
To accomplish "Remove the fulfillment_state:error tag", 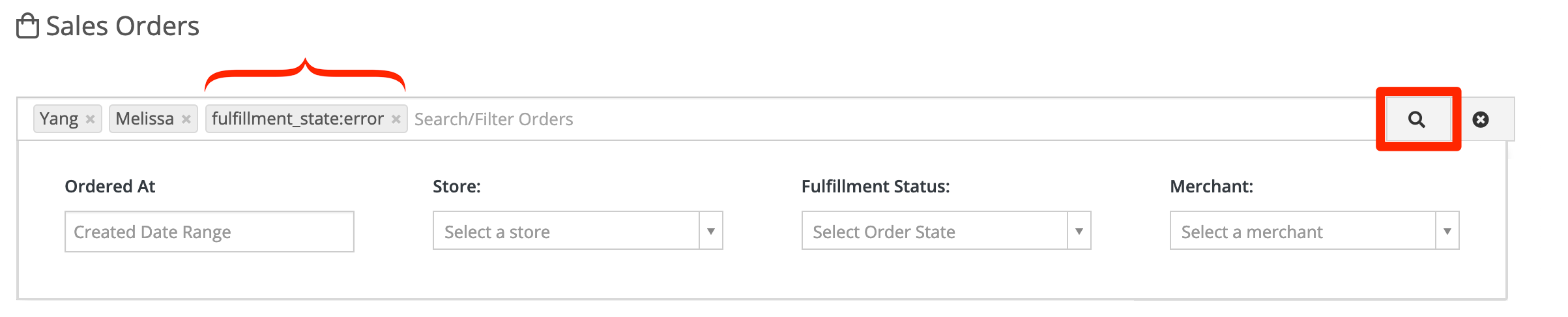I will coord(396,119).
